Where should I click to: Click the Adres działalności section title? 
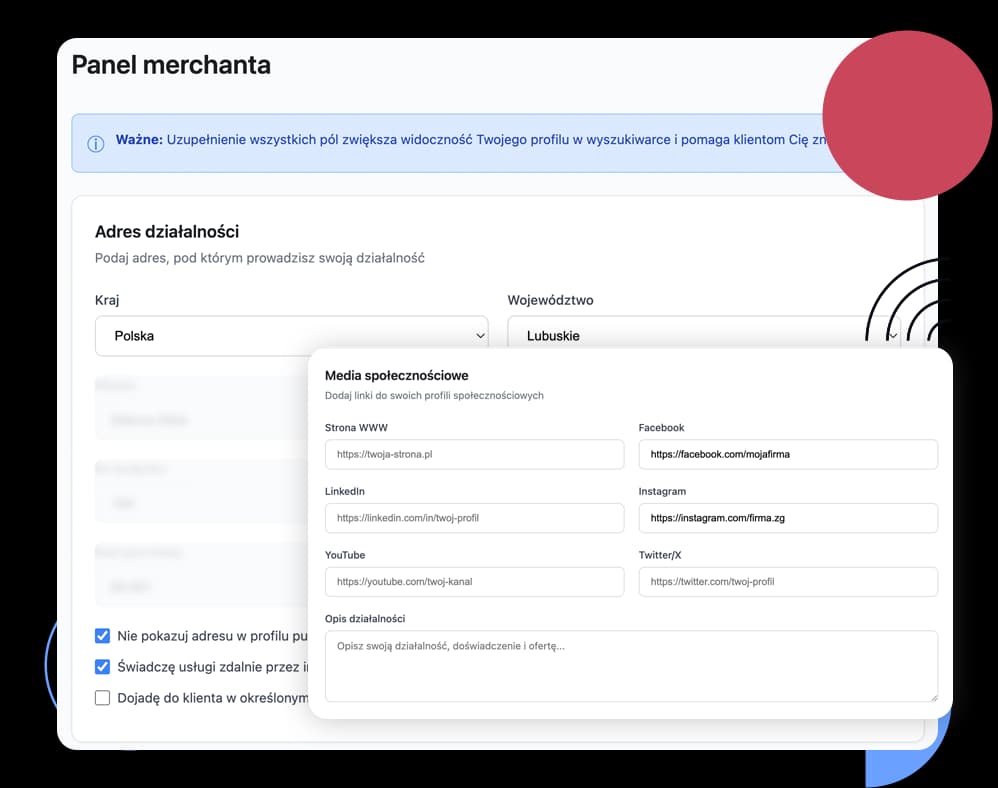click(x=167, y=232)
